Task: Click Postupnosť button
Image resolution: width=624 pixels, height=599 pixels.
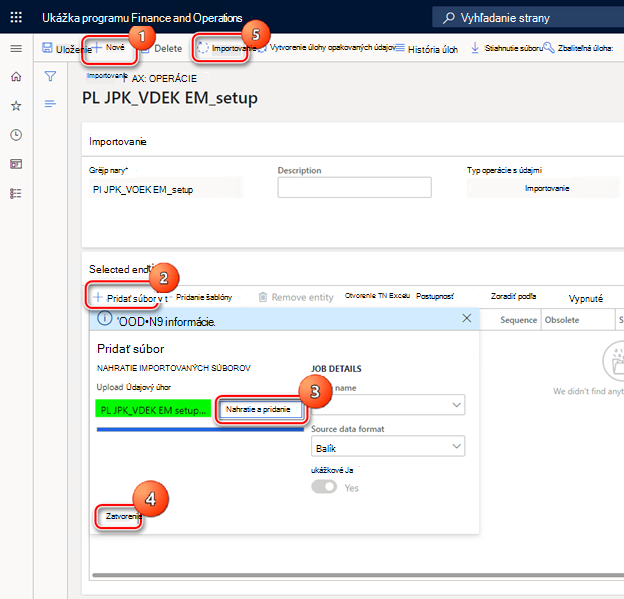Action: pos(435,296)
